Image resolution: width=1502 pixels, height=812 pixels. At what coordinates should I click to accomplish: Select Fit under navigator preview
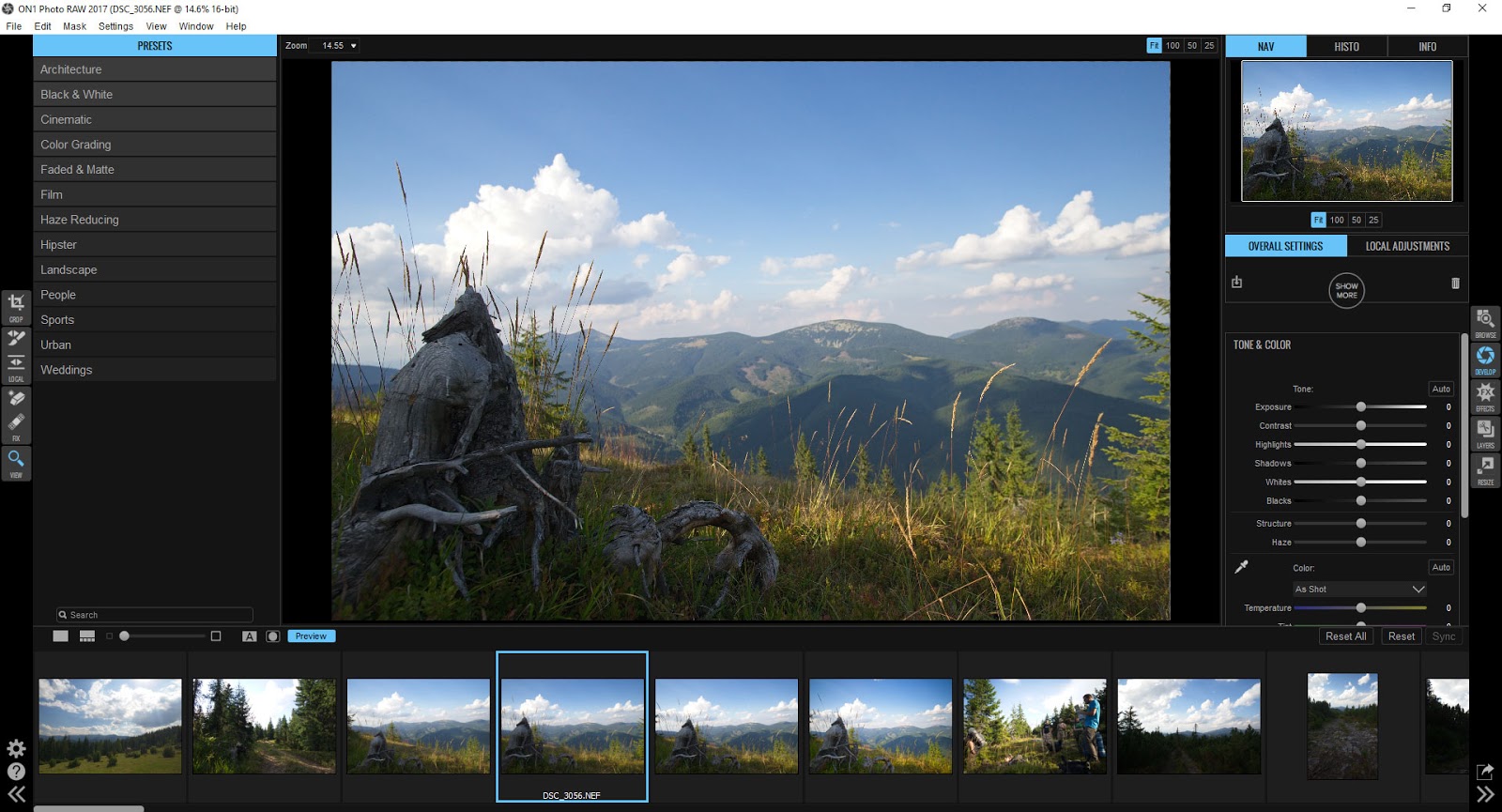click(x=1318, y=220)
